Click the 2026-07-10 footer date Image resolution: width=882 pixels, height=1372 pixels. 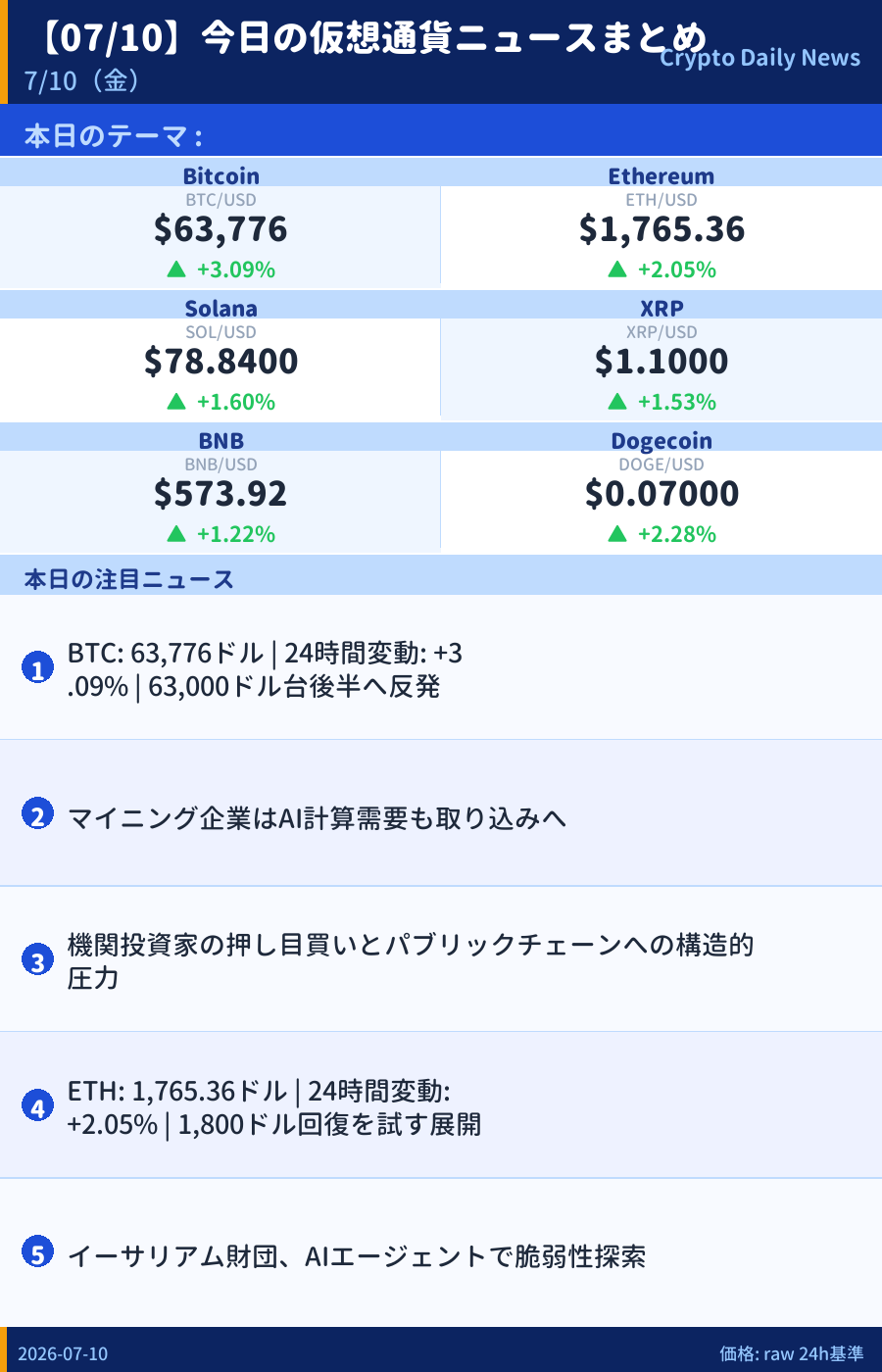[x=63, y=1353]
